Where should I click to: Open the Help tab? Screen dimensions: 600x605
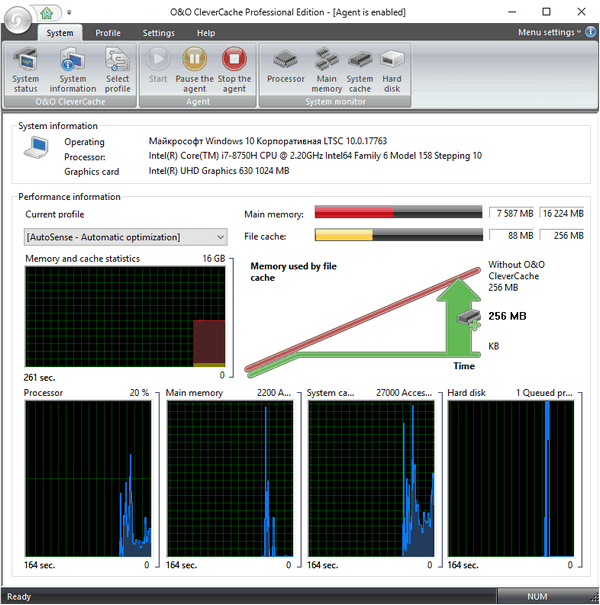pos(206,33)
